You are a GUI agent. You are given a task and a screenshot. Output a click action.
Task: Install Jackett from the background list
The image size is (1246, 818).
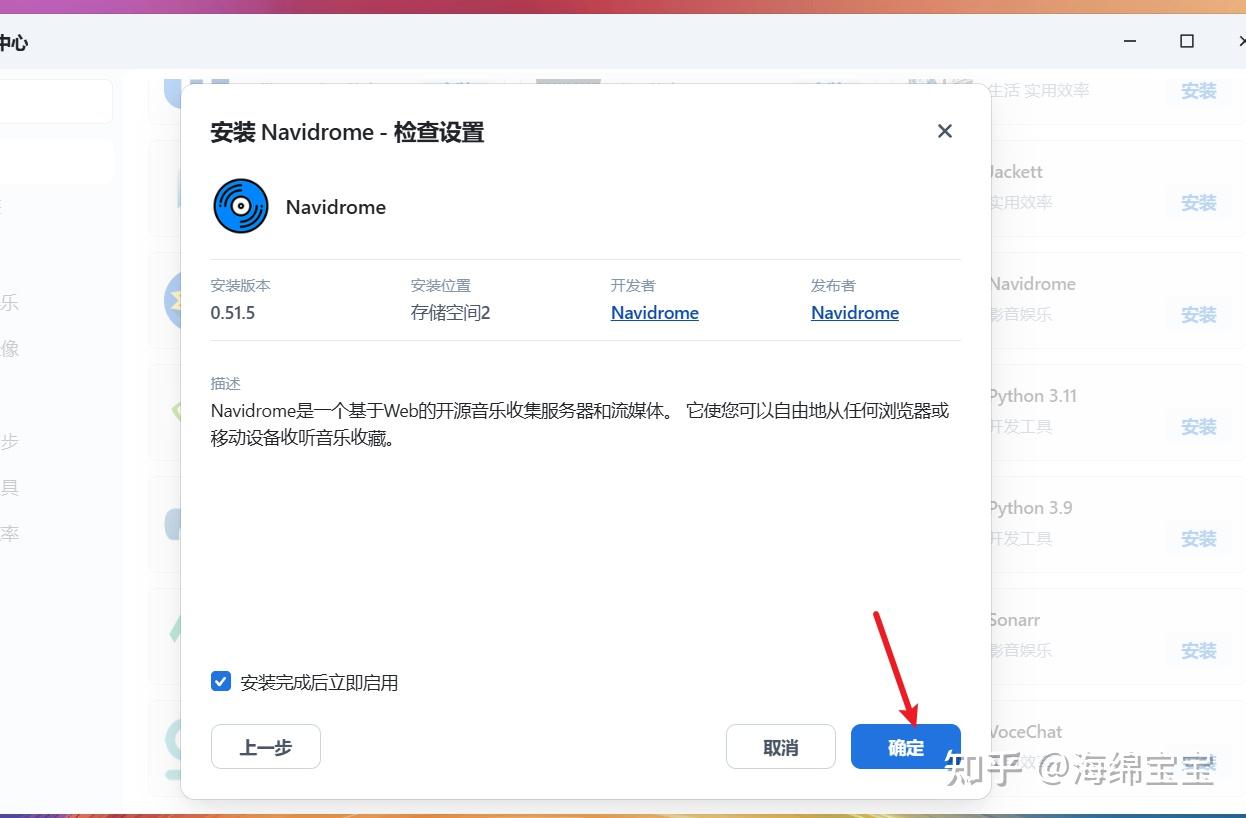coord(1198,203)
